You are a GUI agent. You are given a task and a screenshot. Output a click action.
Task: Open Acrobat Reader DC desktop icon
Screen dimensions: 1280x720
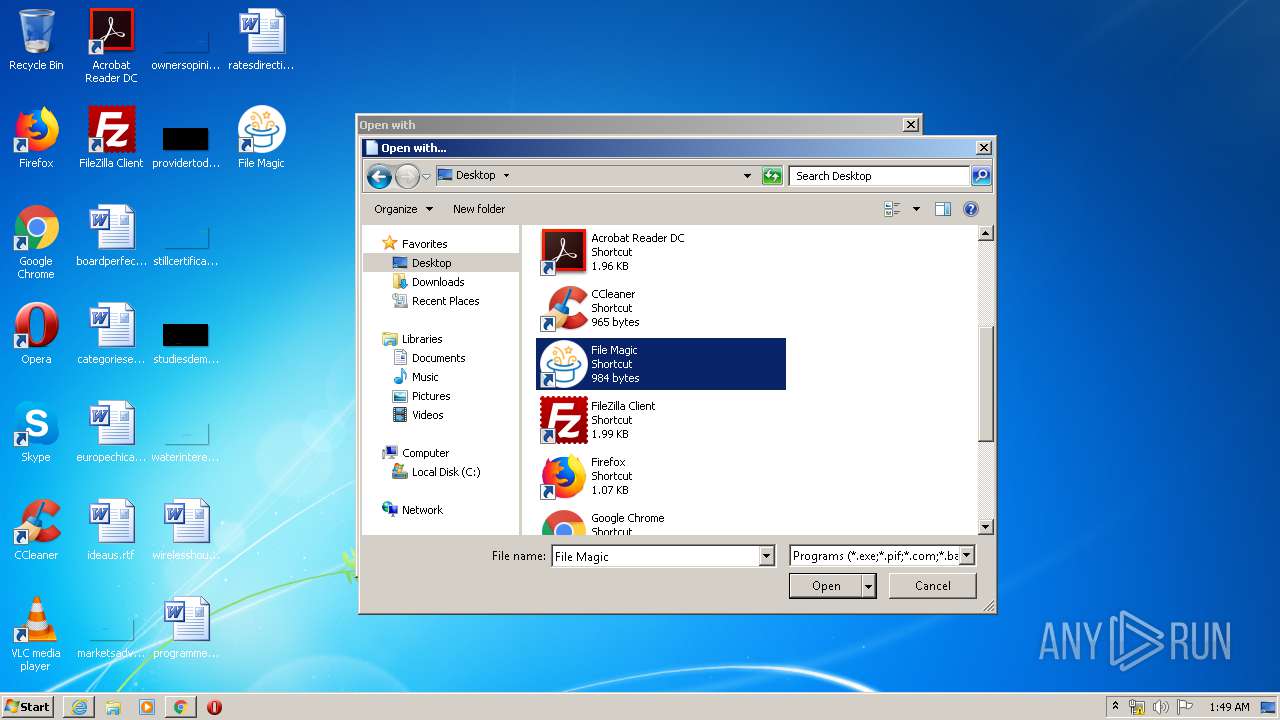tap(111, 46)
